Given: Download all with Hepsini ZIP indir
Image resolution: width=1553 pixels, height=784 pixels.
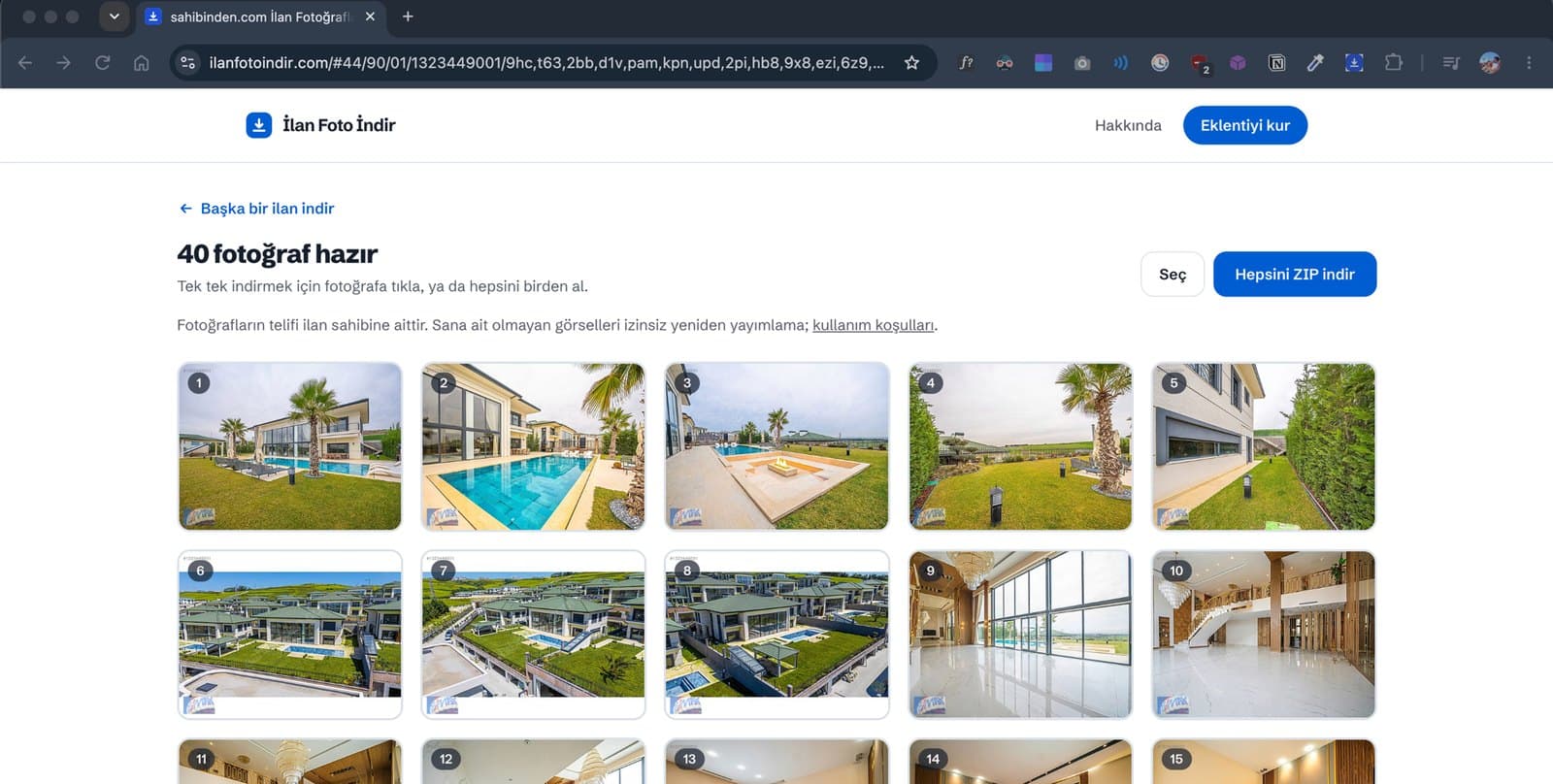Looking at the screenshot, I should click(x=1295, y=275).
